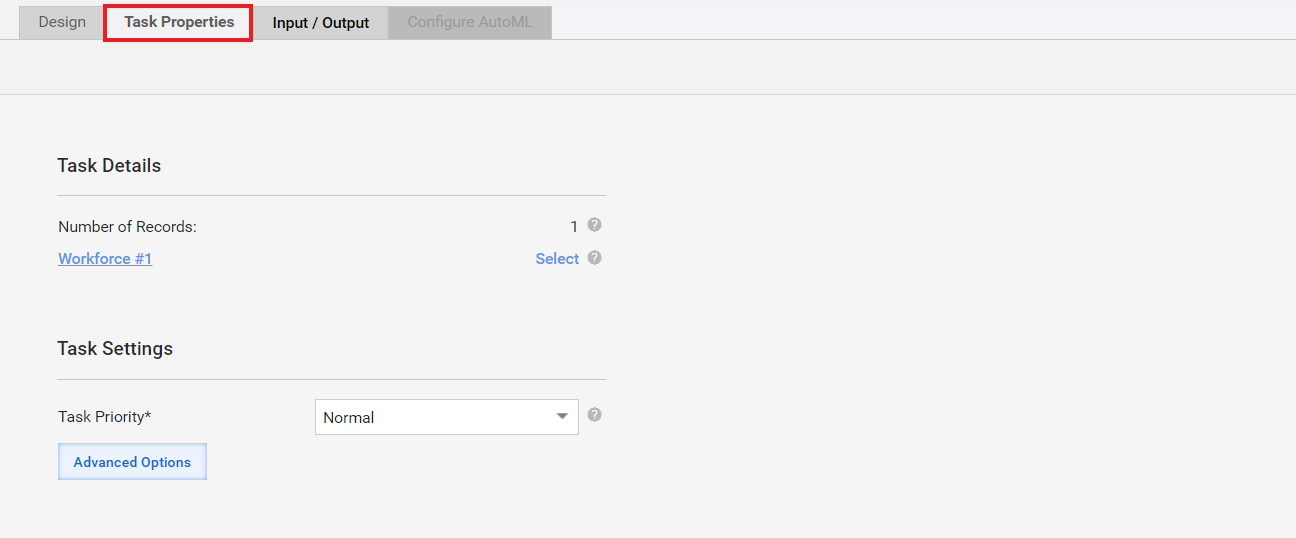Click help icon next to Workforce Select
The image size is (1296, 538).
point(594,257)
